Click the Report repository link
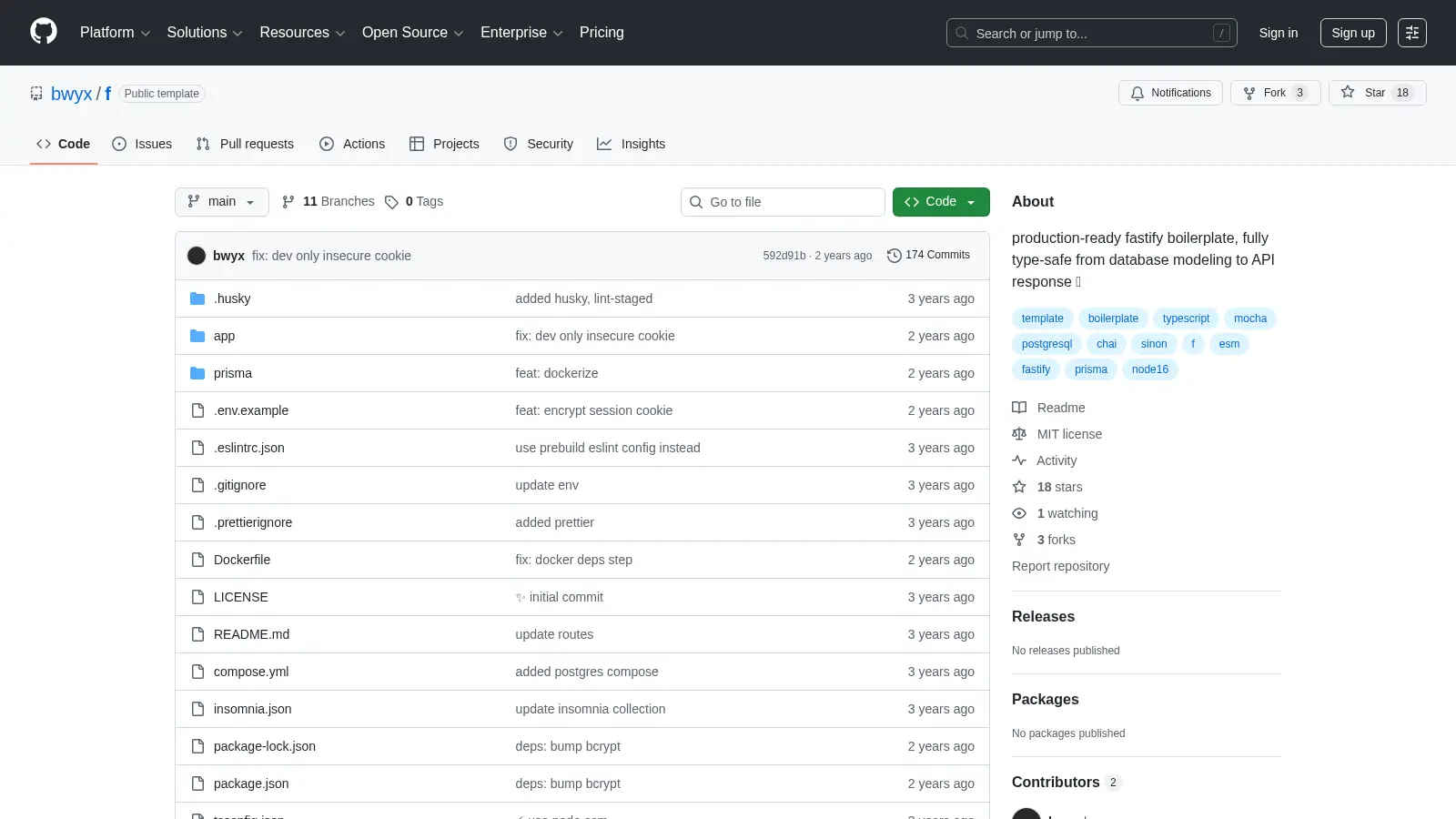Image resolution: width=1456 pixels, height=819 pixels. point(1060,566)
